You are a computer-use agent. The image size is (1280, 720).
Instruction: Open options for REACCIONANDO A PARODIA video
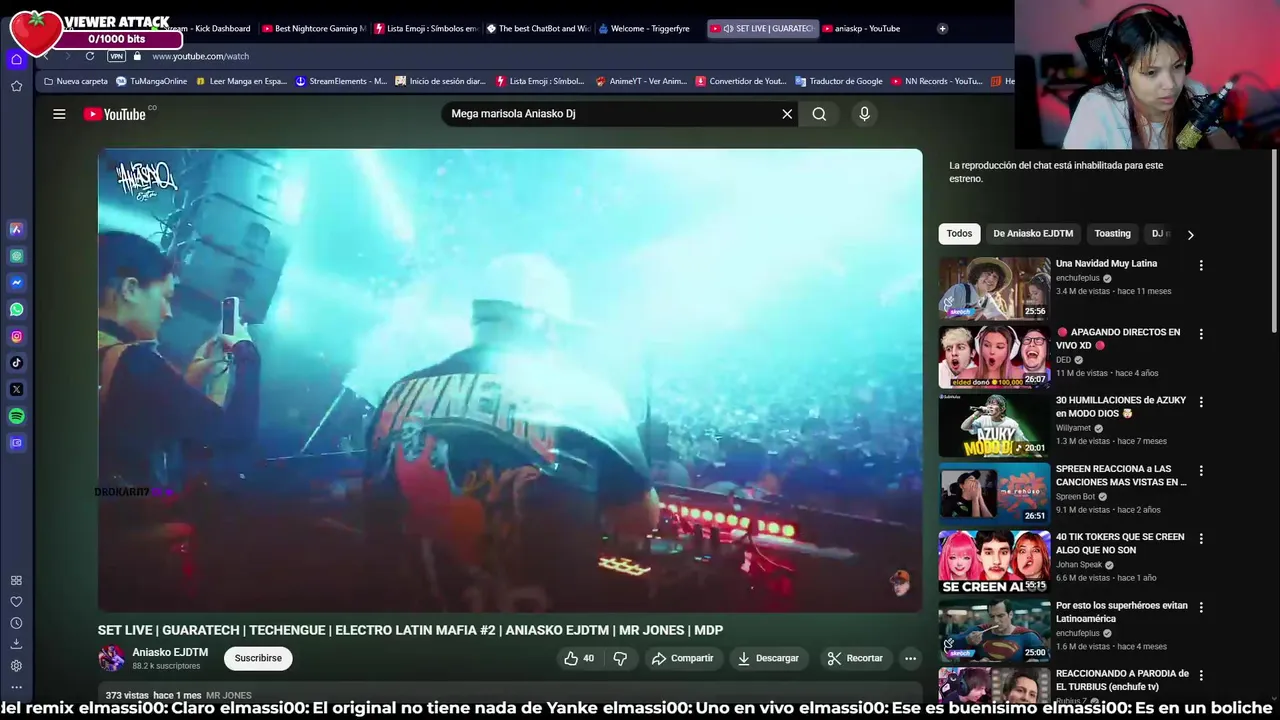coord(1201,675)
